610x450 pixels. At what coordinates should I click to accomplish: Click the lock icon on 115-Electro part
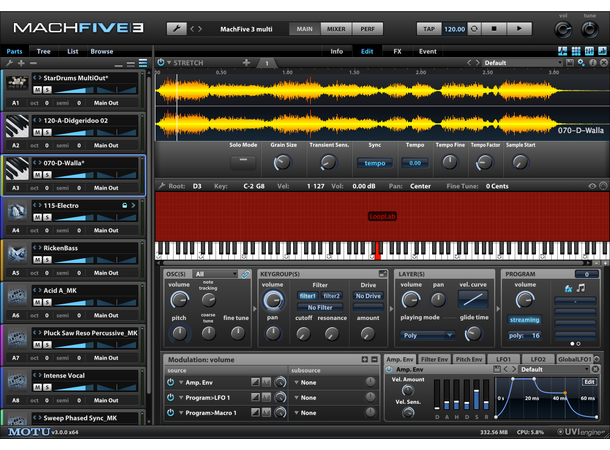(124, 205)
